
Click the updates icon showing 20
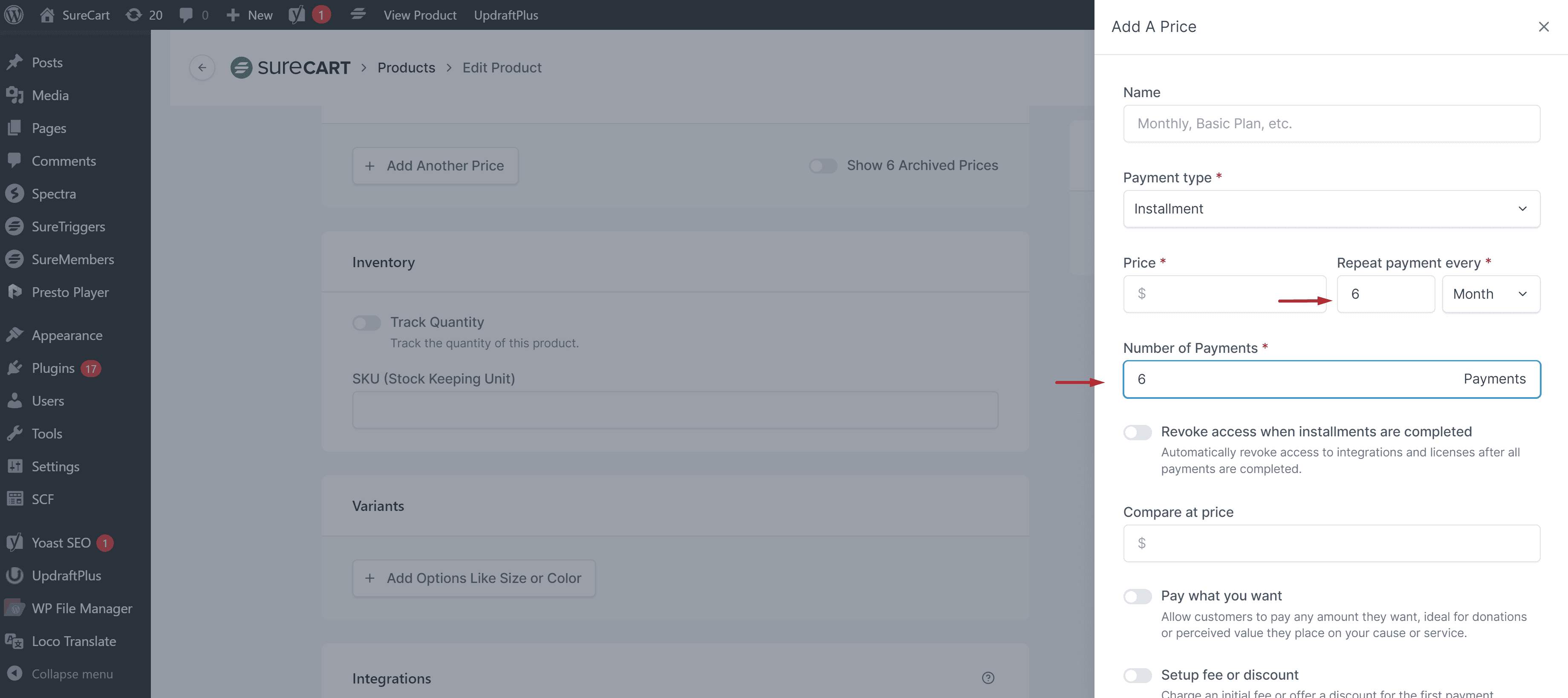point(134,14)
